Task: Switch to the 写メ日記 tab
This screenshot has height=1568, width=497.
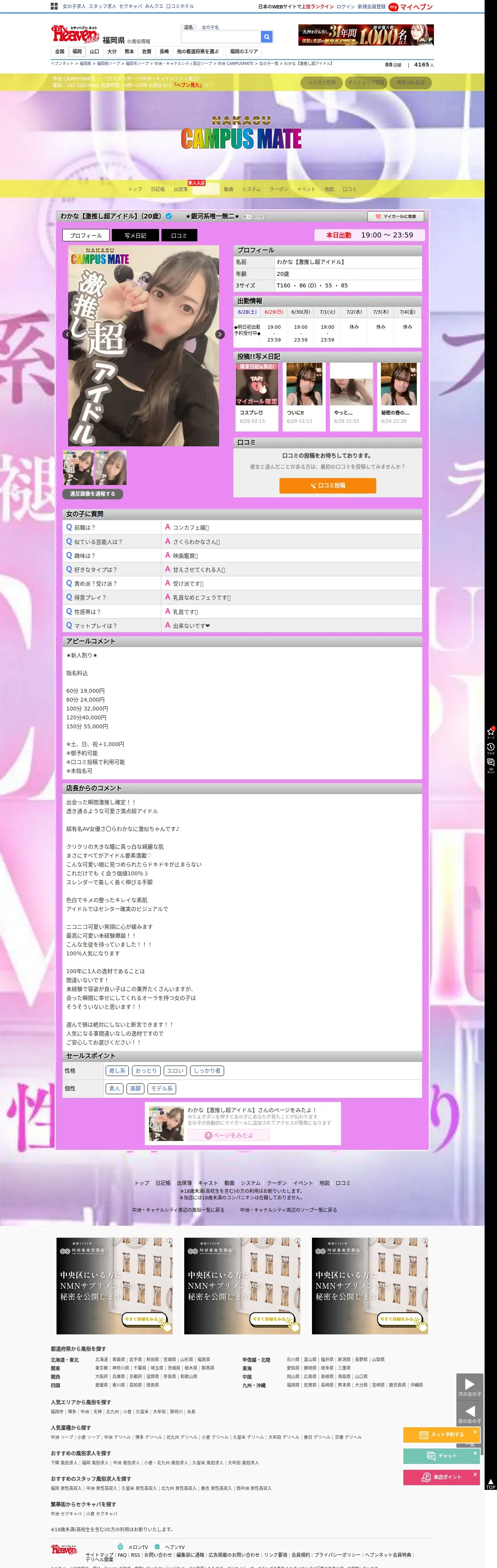Action: (x=135, y=236)
